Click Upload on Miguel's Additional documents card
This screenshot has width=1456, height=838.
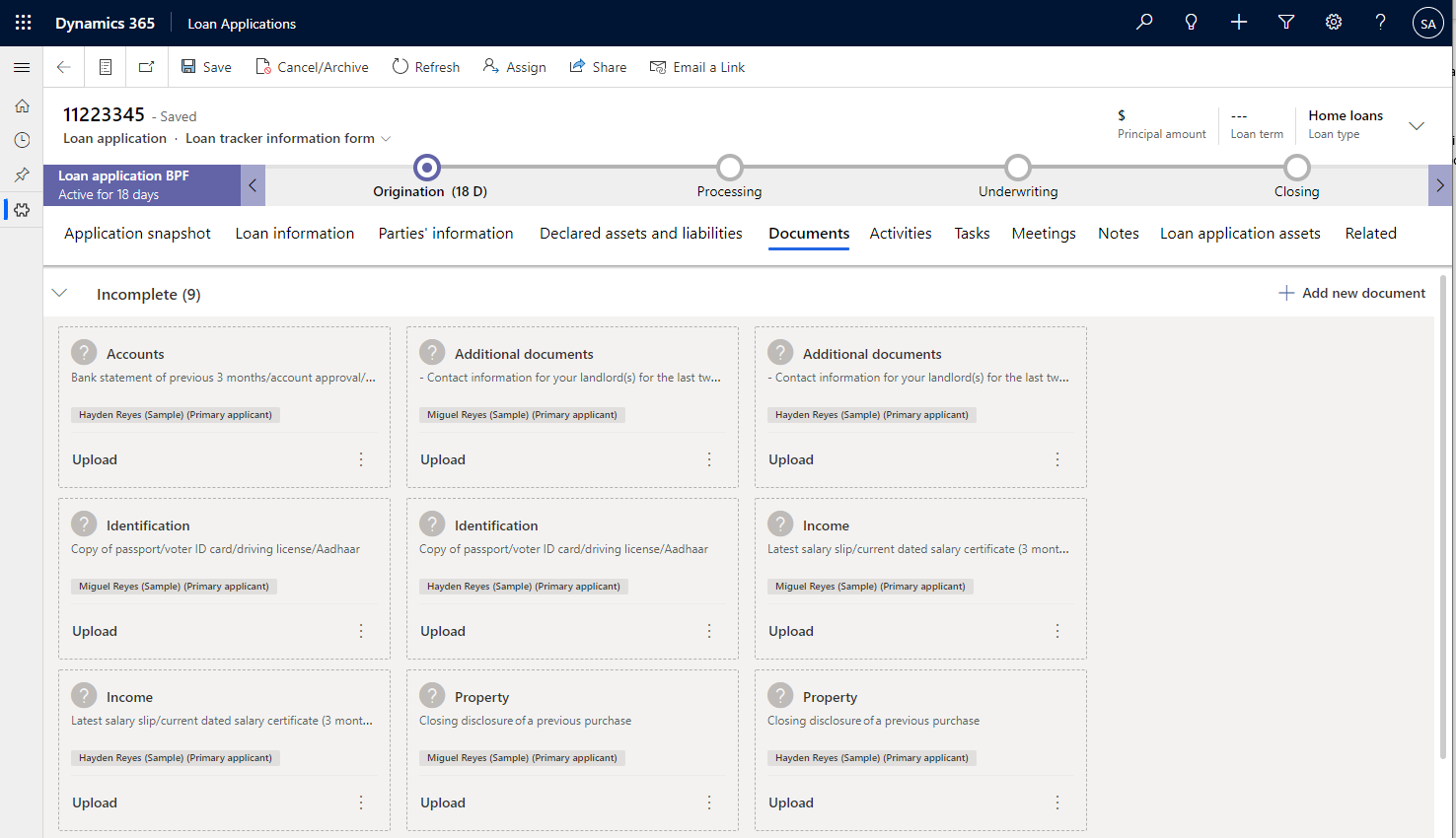[x=443, y=459]
